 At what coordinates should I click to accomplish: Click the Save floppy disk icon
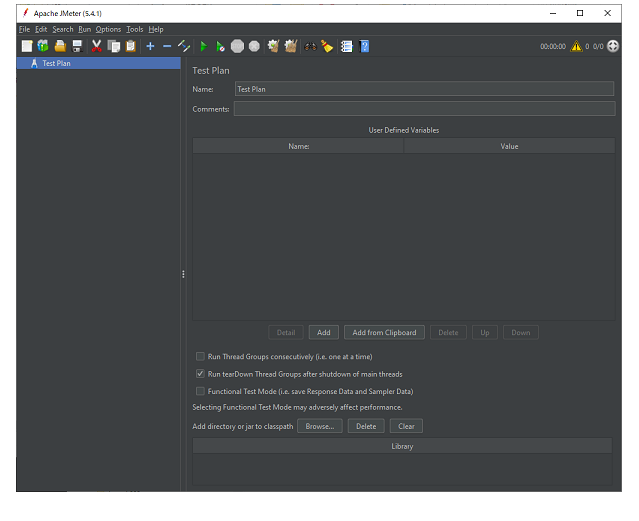tap(77, 46)
